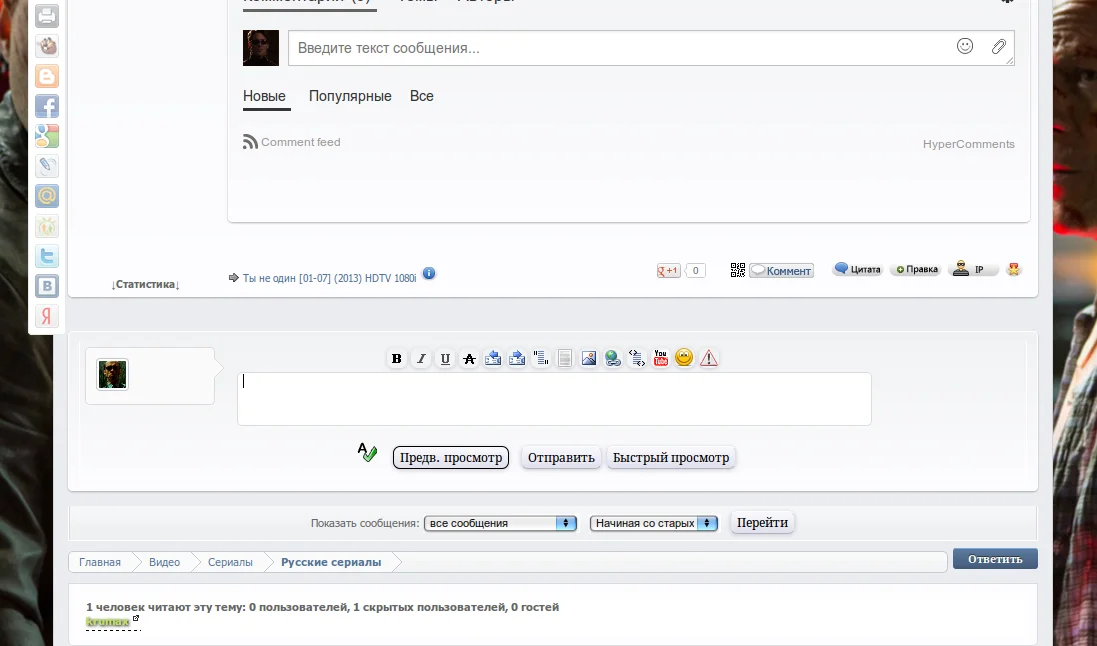Click the Правка edit button
This screenshot has width=1097, height=646.
pos(916,269)
